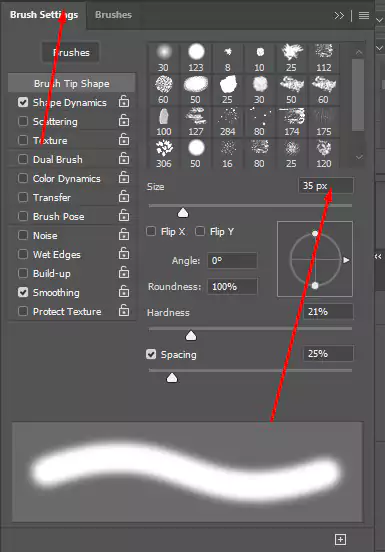
Task: Enable the Noise checkbox
Action: [23, 235]
